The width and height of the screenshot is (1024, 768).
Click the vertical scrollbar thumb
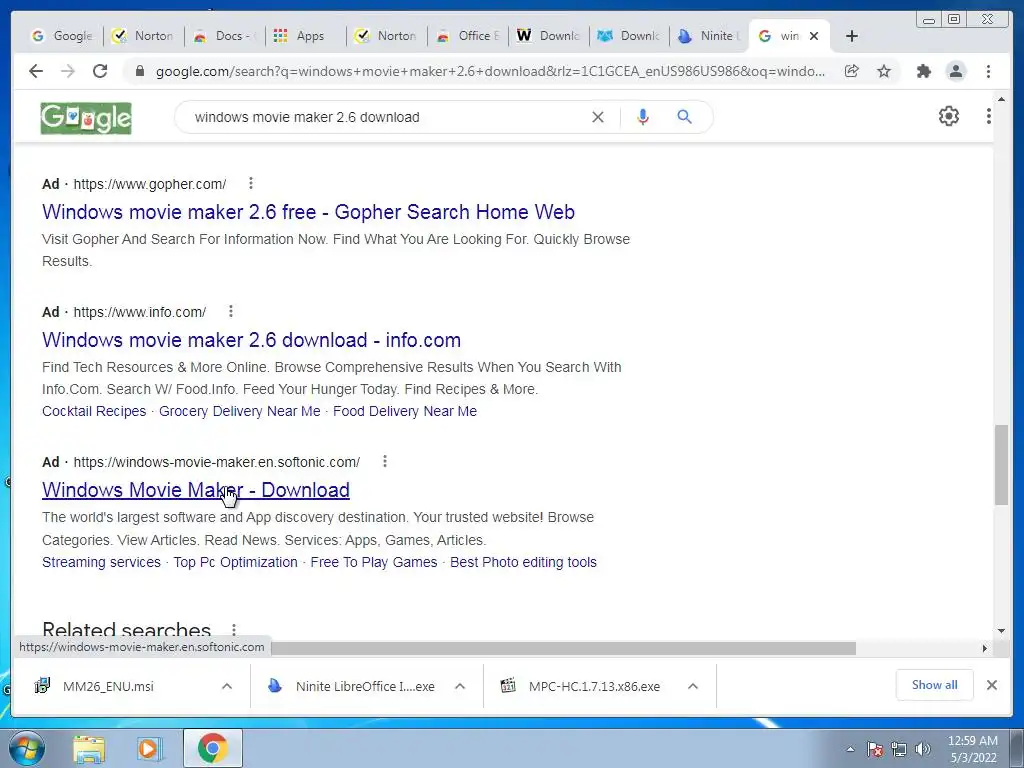tap(1001, 465)
